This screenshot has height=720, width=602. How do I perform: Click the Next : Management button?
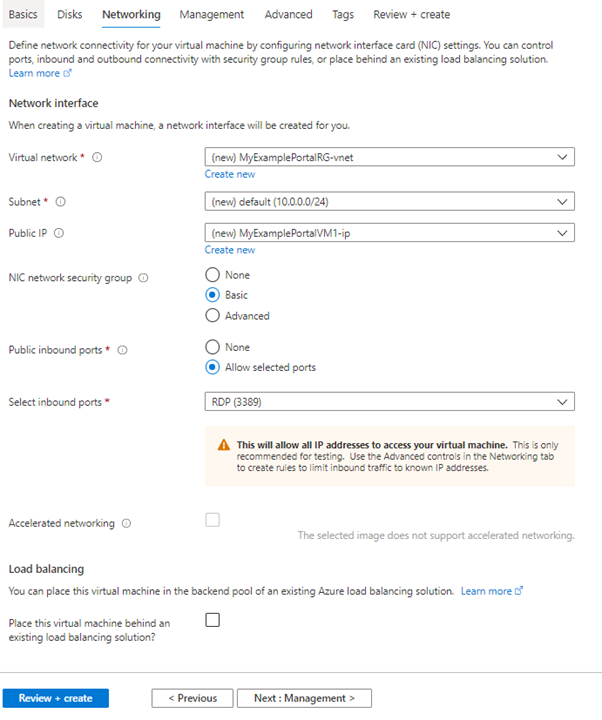click(312, 698)
